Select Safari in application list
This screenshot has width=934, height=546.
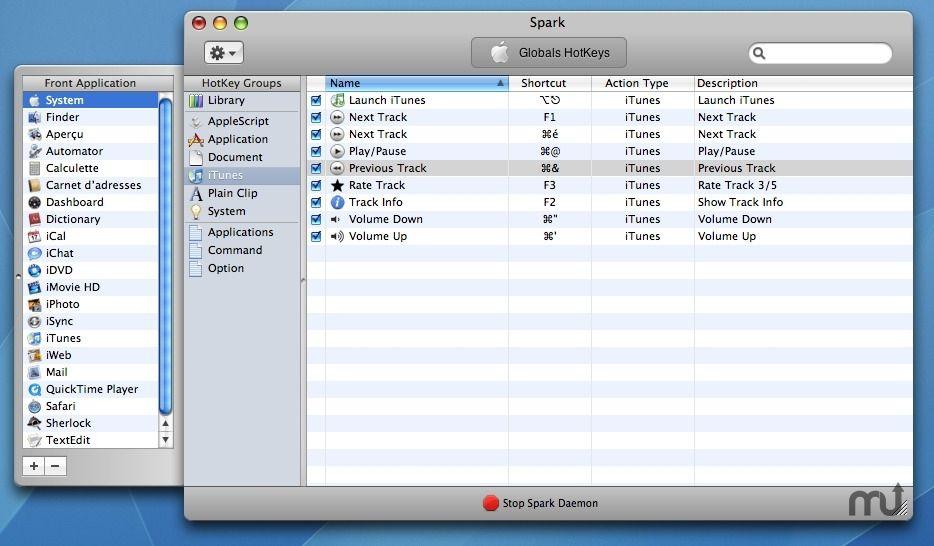(91, 406)
